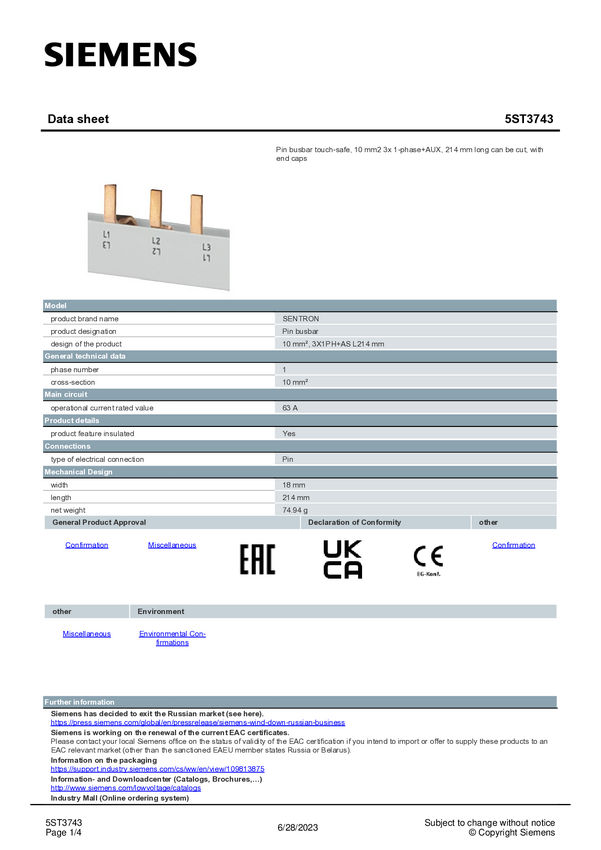
Task: Click the 'Yes' insulated feature value
Action: pyautogui.click(x=289, y=434)
